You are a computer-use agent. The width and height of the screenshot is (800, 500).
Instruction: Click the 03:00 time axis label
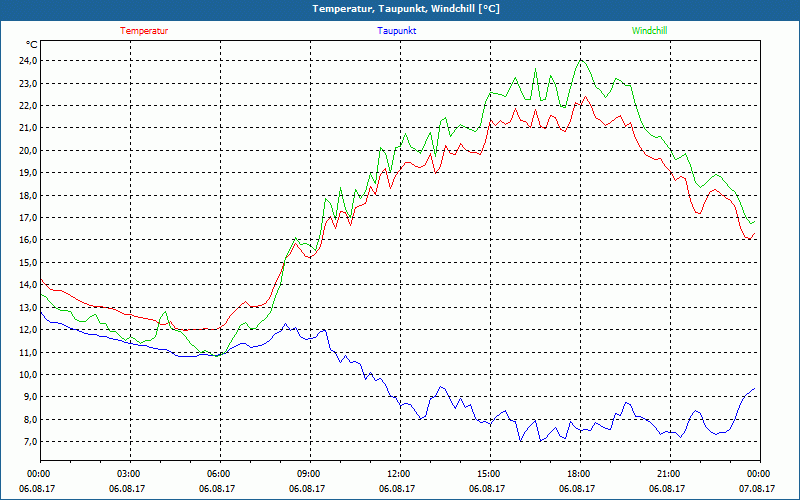coord(131,474)
